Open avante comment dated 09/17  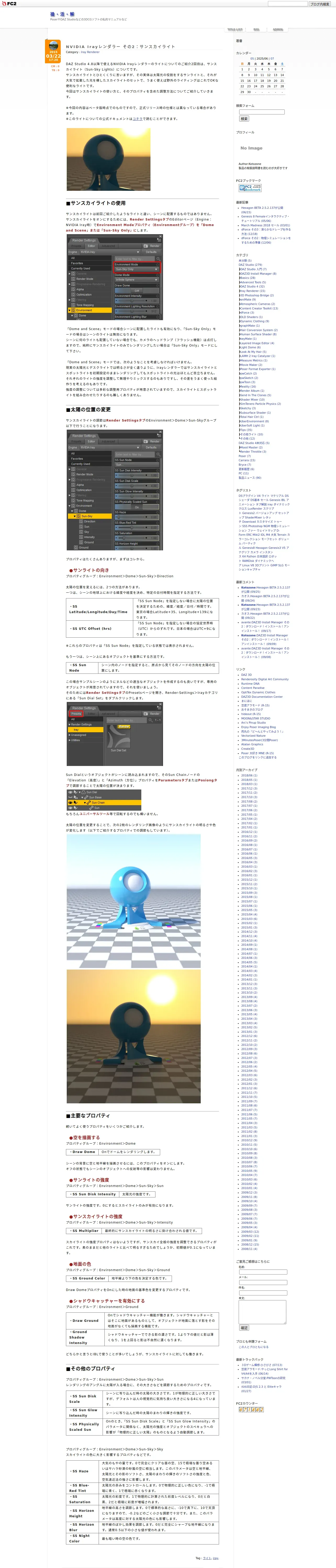265,626
